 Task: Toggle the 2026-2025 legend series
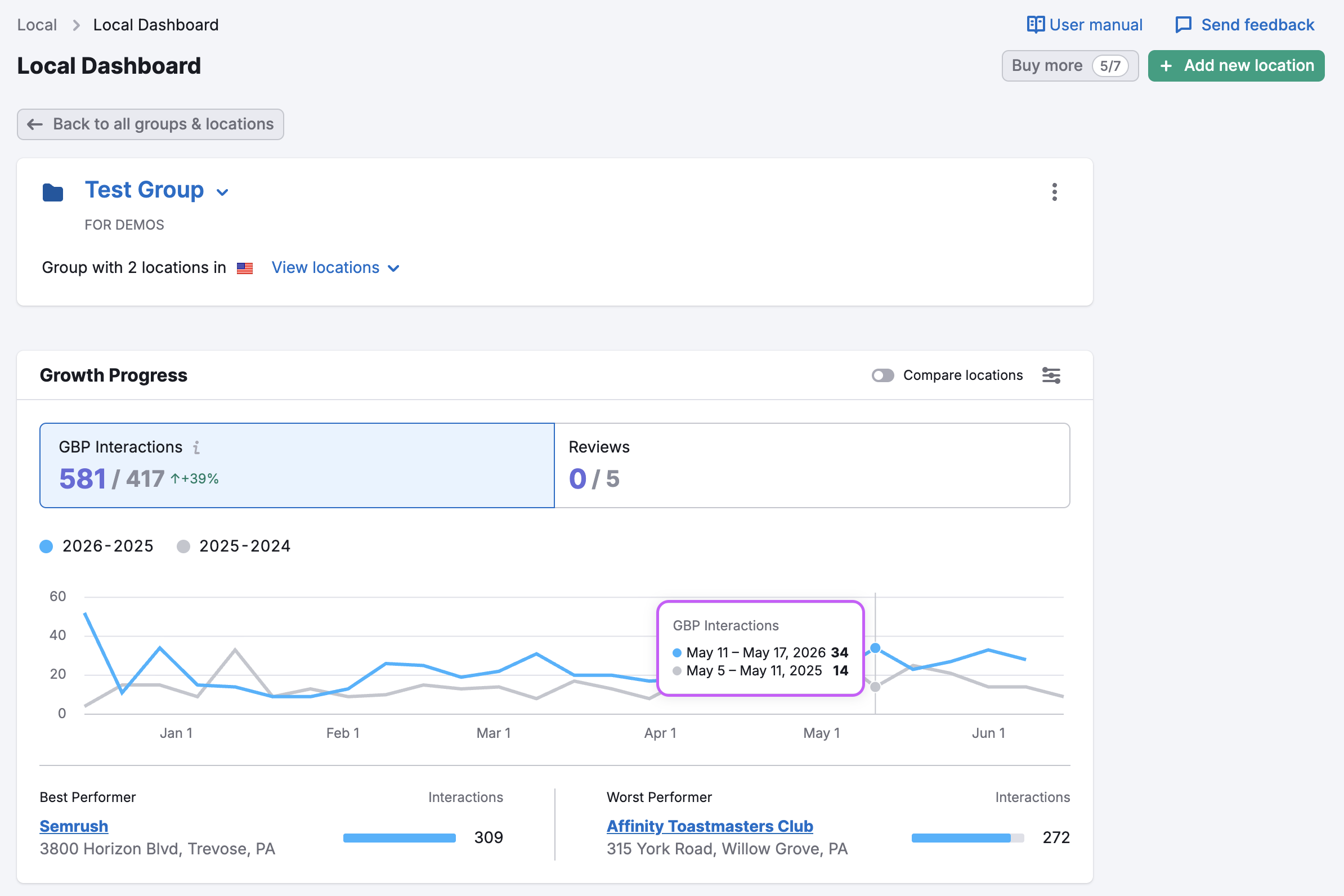pos(97,546)
